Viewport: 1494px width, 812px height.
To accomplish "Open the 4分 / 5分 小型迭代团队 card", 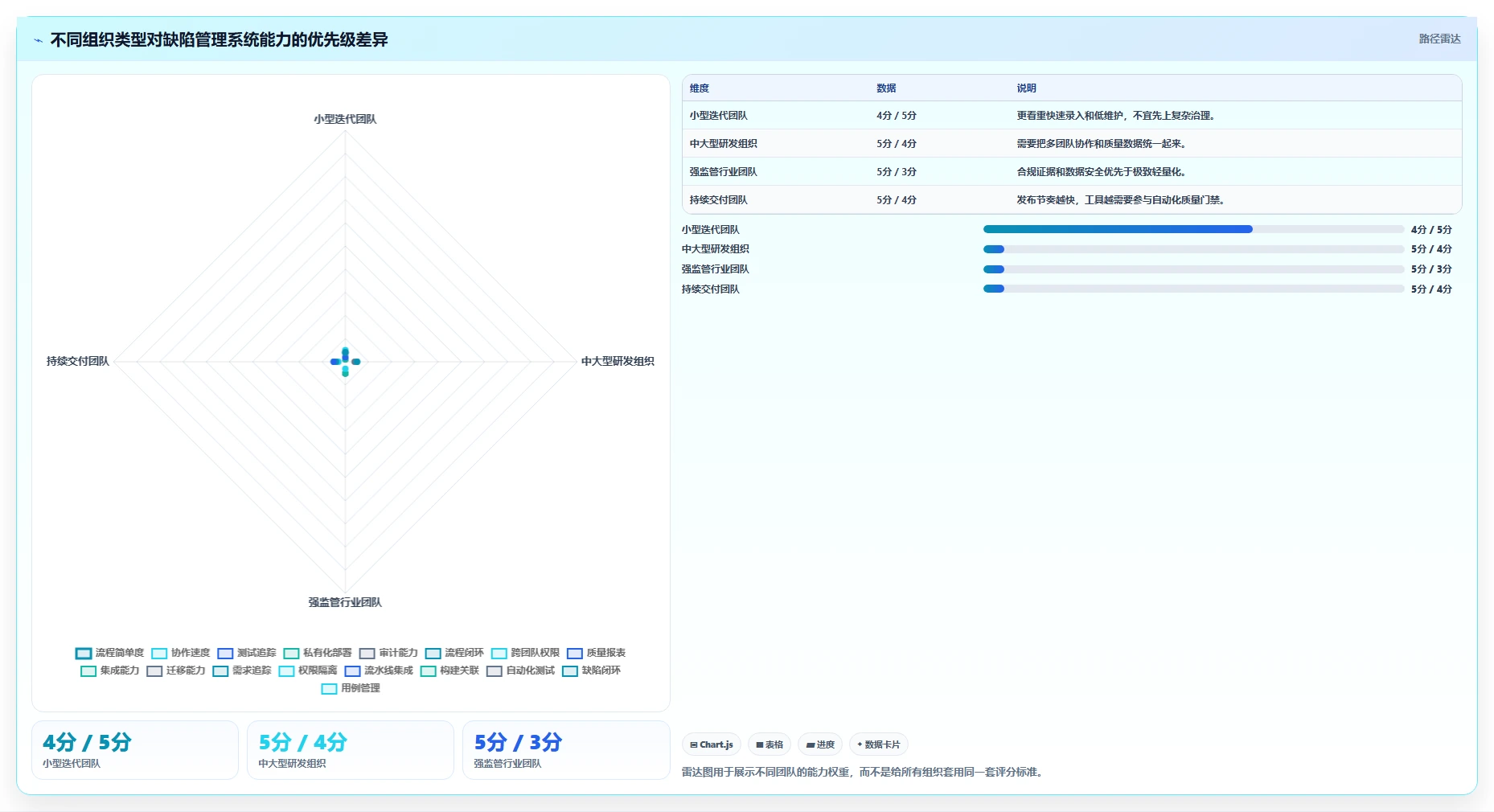I will [135, 750].
